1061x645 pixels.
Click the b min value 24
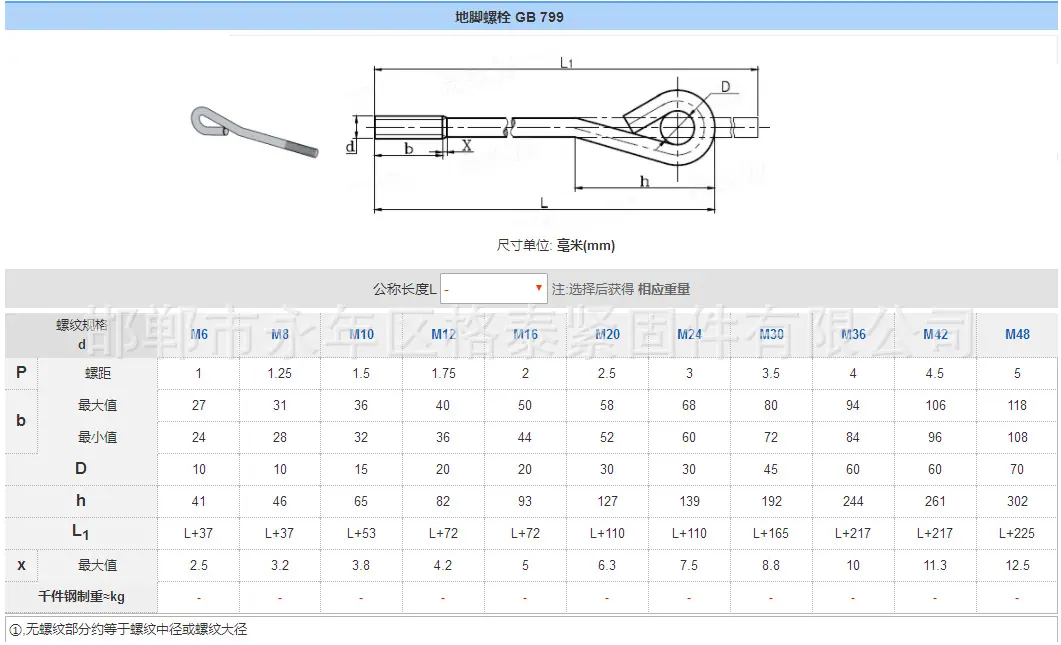pos(198,437)
